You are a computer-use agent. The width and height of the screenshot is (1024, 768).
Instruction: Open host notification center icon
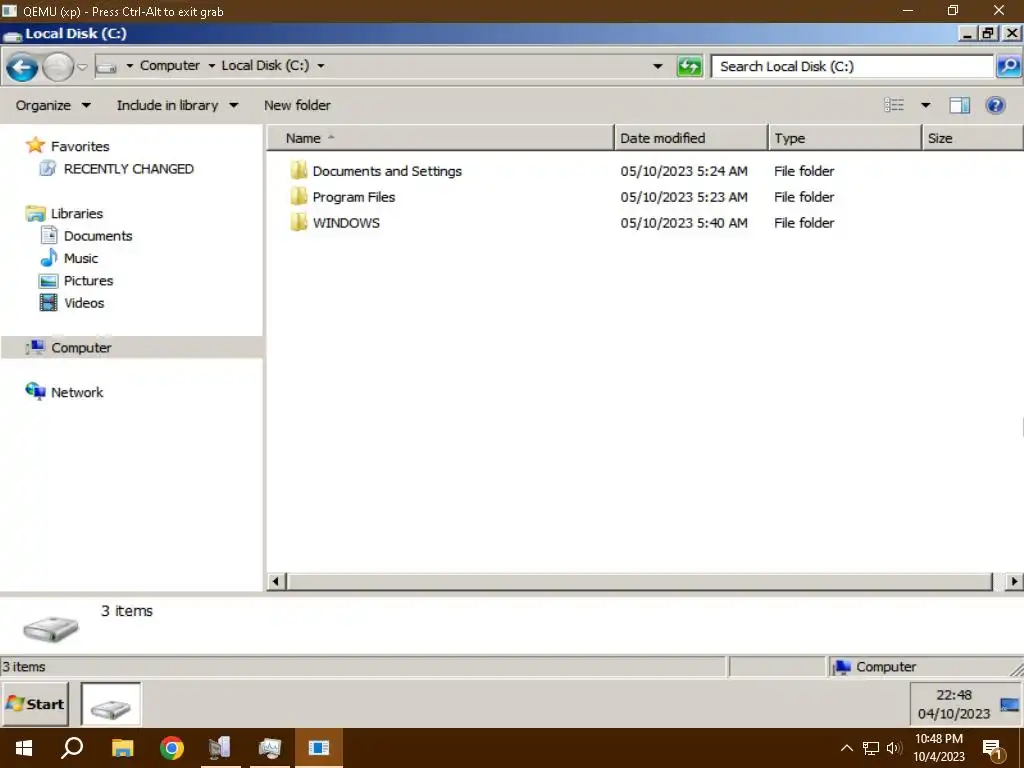tap(993, 750)
